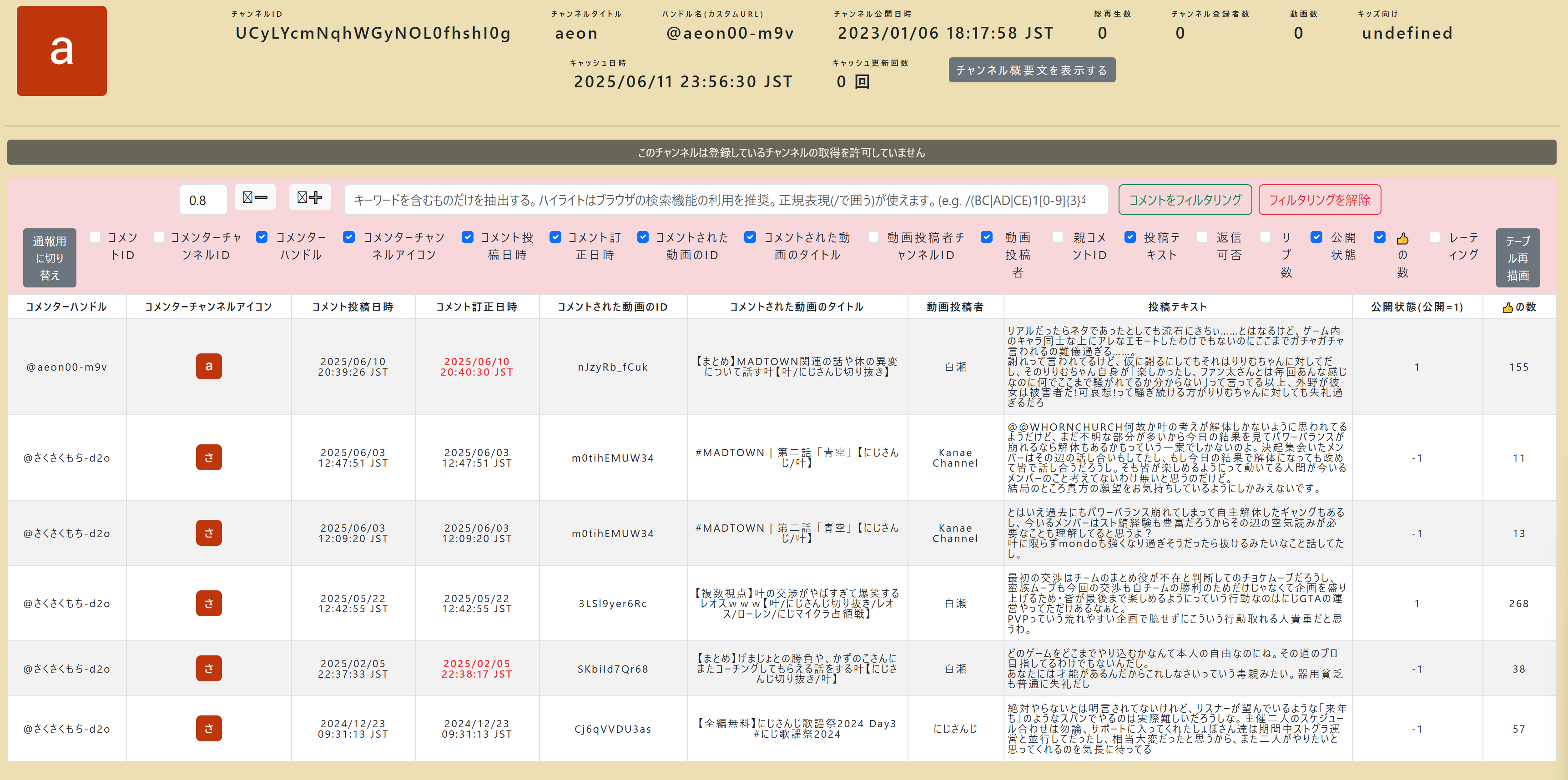1568x780 pixels.
Task: Click video ID SKbild7Qr68 cell
Action: [612, 669]
